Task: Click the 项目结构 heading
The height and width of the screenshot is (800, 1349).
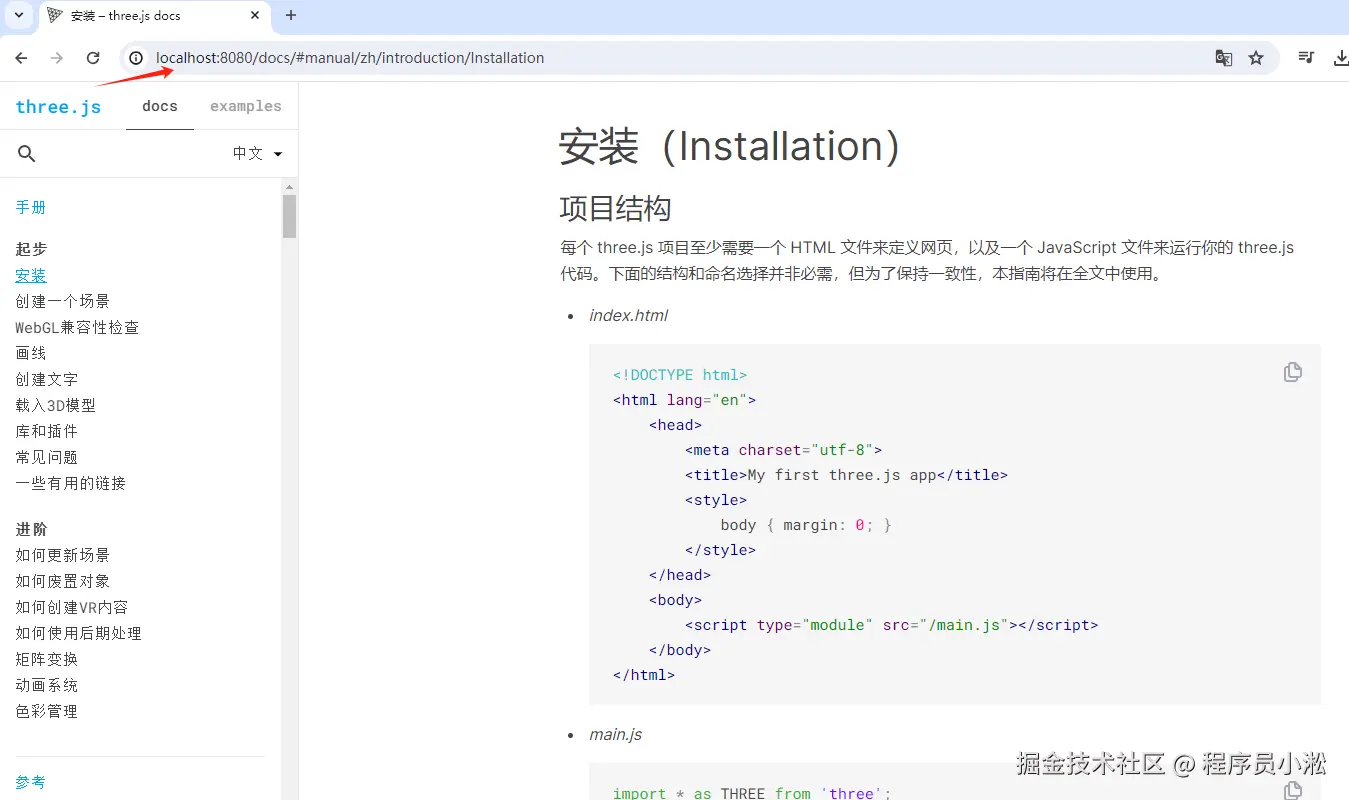Action: coord(615,209)
